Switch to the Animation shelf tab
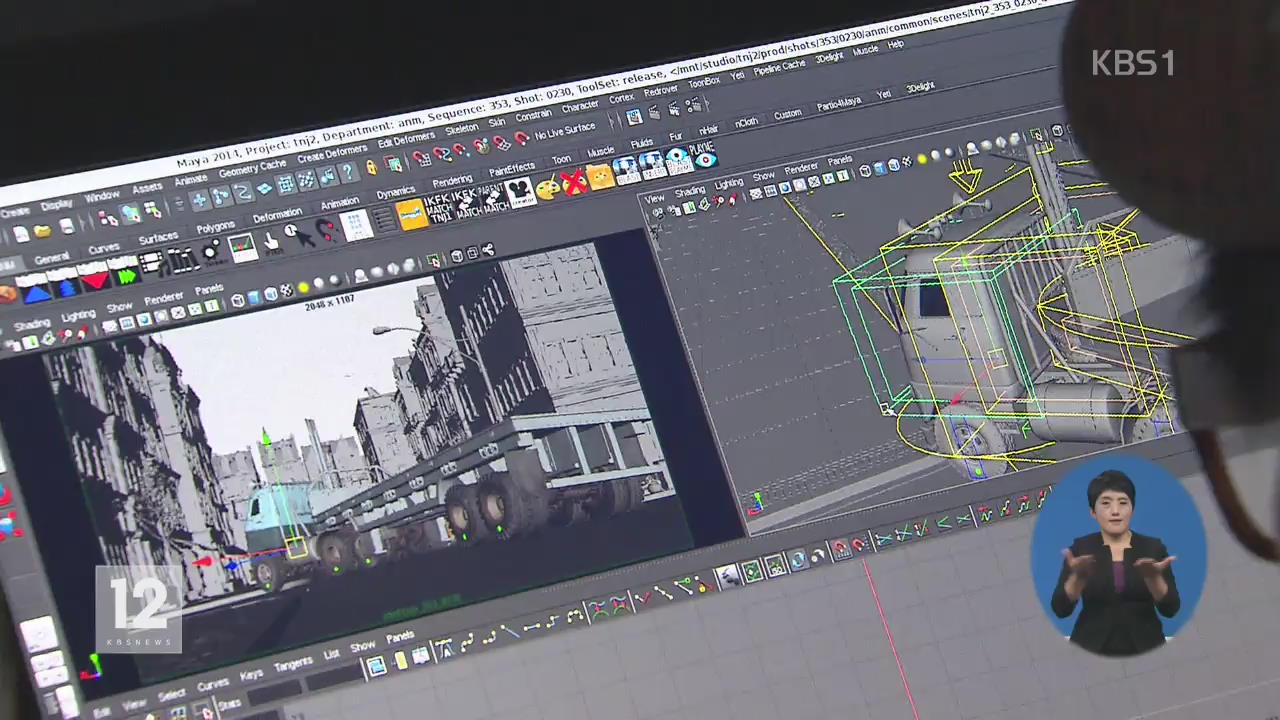This screenshot has width=1280, height=720. click(339, 204)
